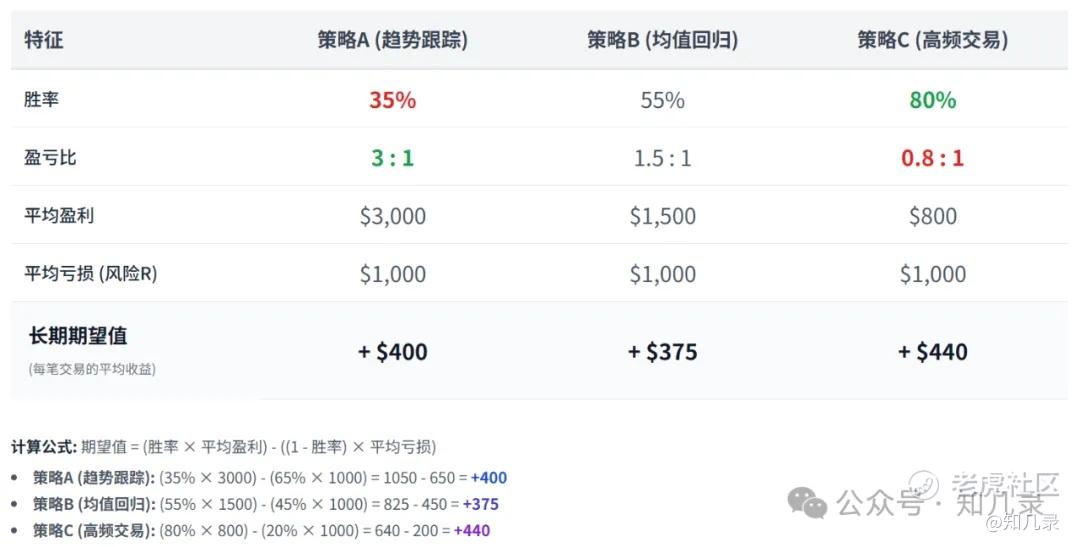Click the 平均亏损 (风险R) row label

(x=91, y=274)
